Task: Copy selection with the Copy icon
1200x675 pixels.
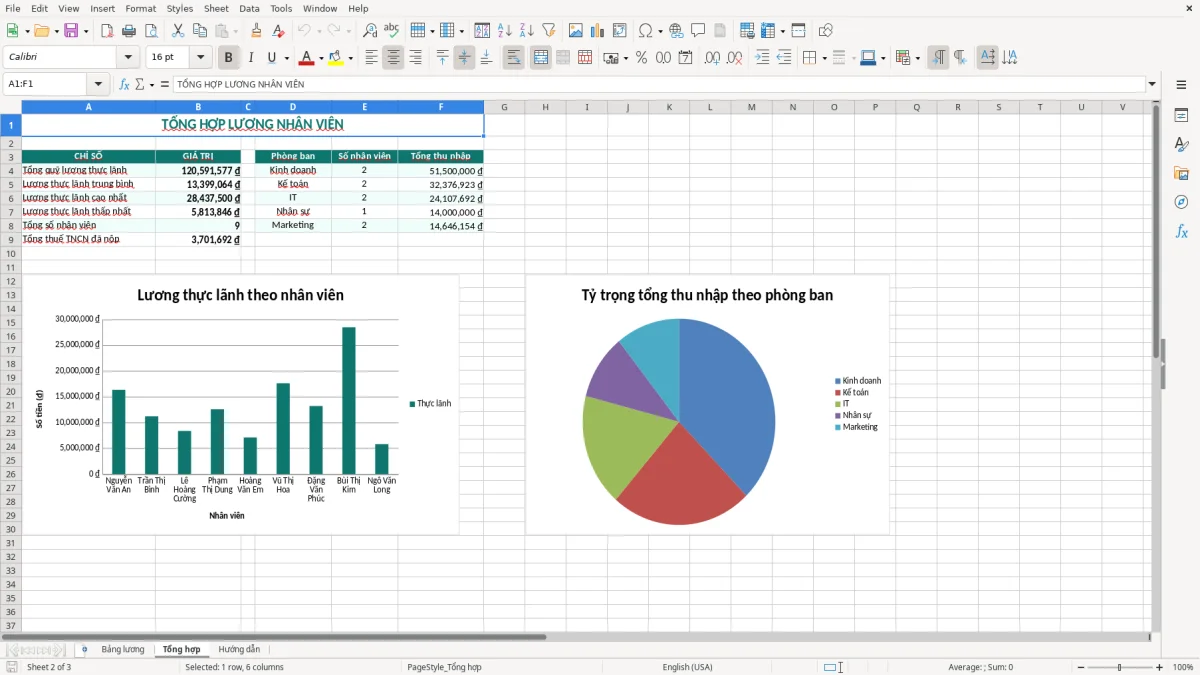Action: (199, 31)
